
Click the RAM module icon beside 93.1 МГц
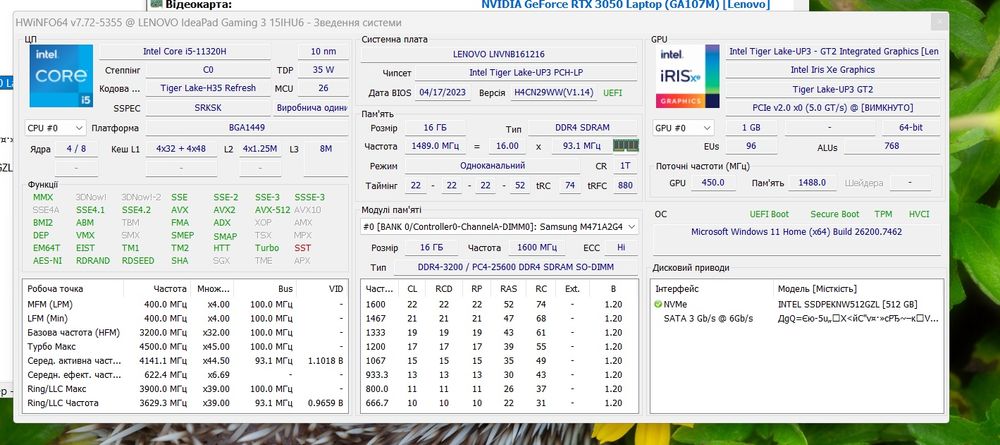point(626,146)
